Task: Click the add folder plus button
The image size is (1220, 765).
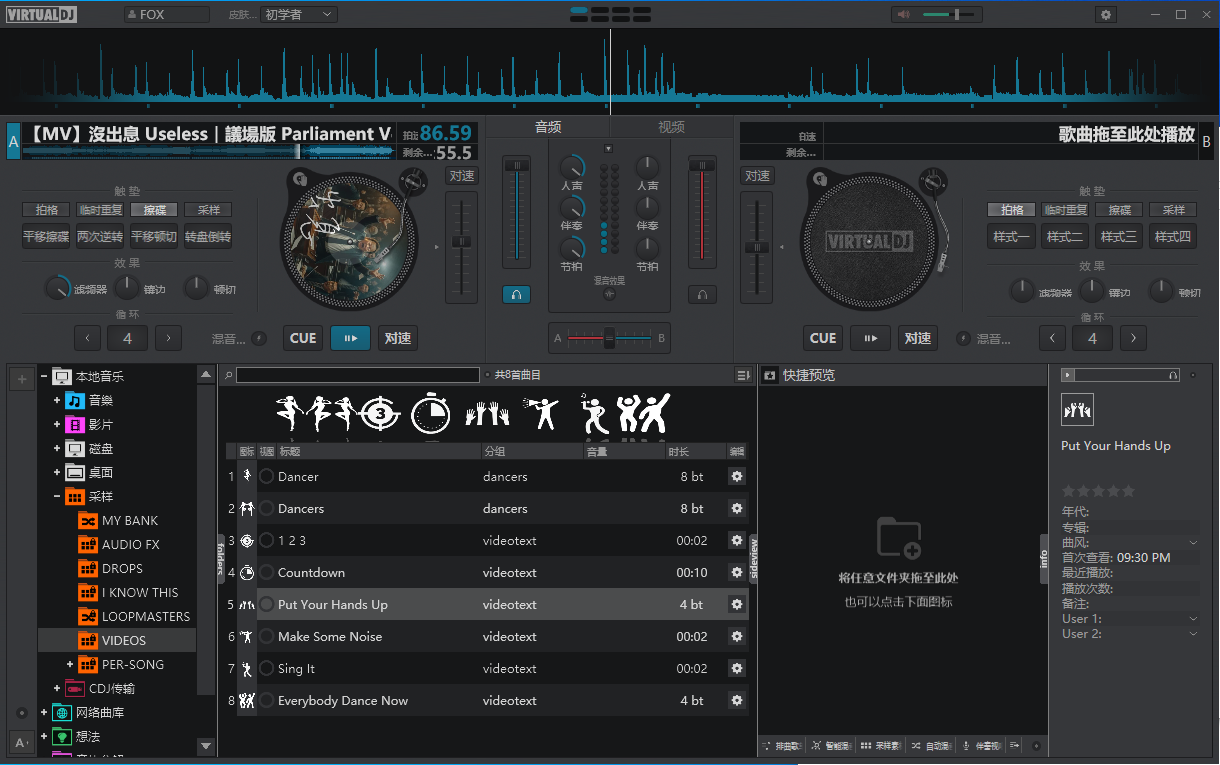Action: coord(22,378)
